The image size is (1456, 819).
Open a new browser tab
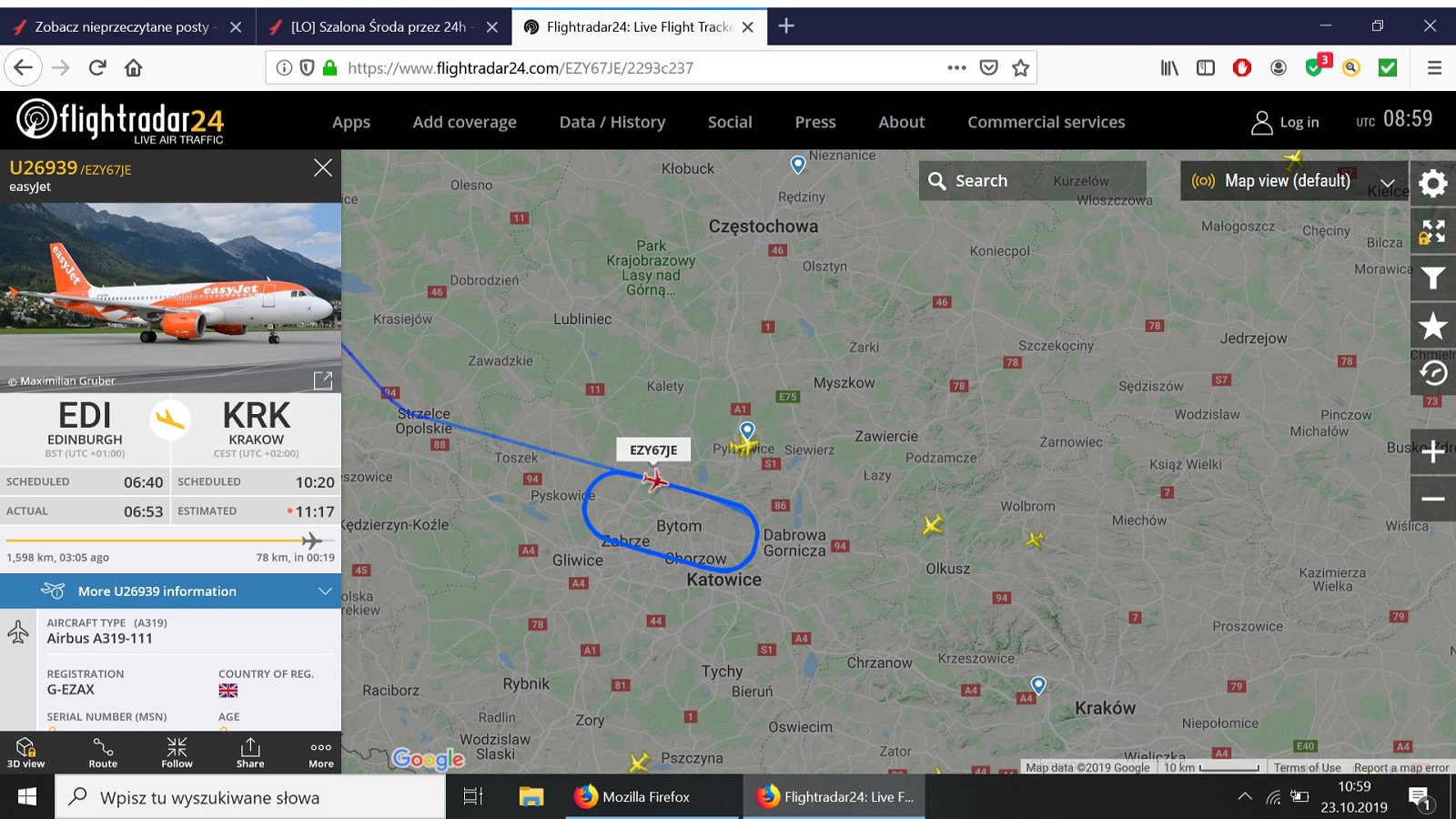point(786,26)
